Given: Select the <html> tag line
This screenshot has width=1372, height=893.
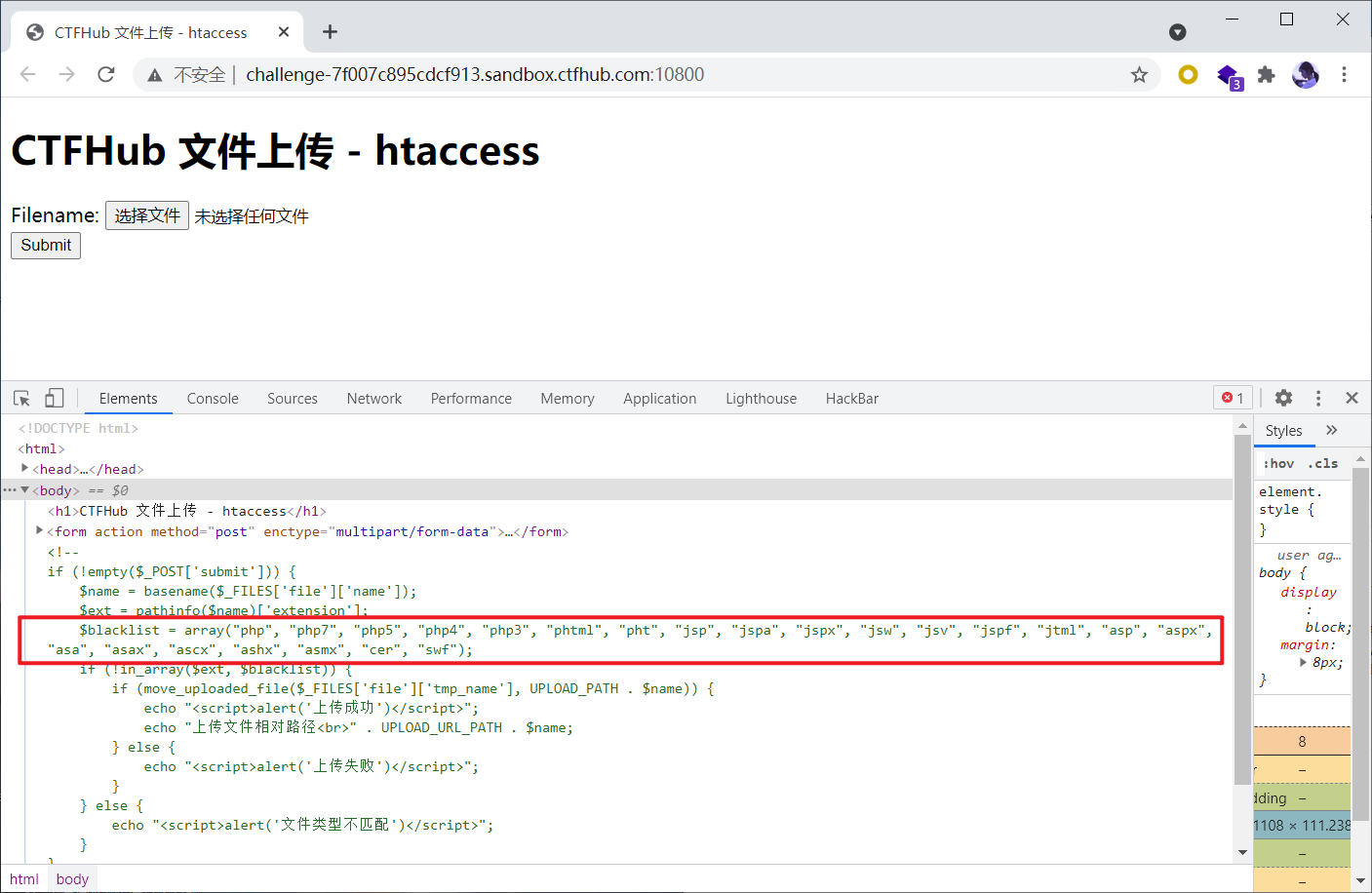Looking at the screenshot, I should pos(41,448).
